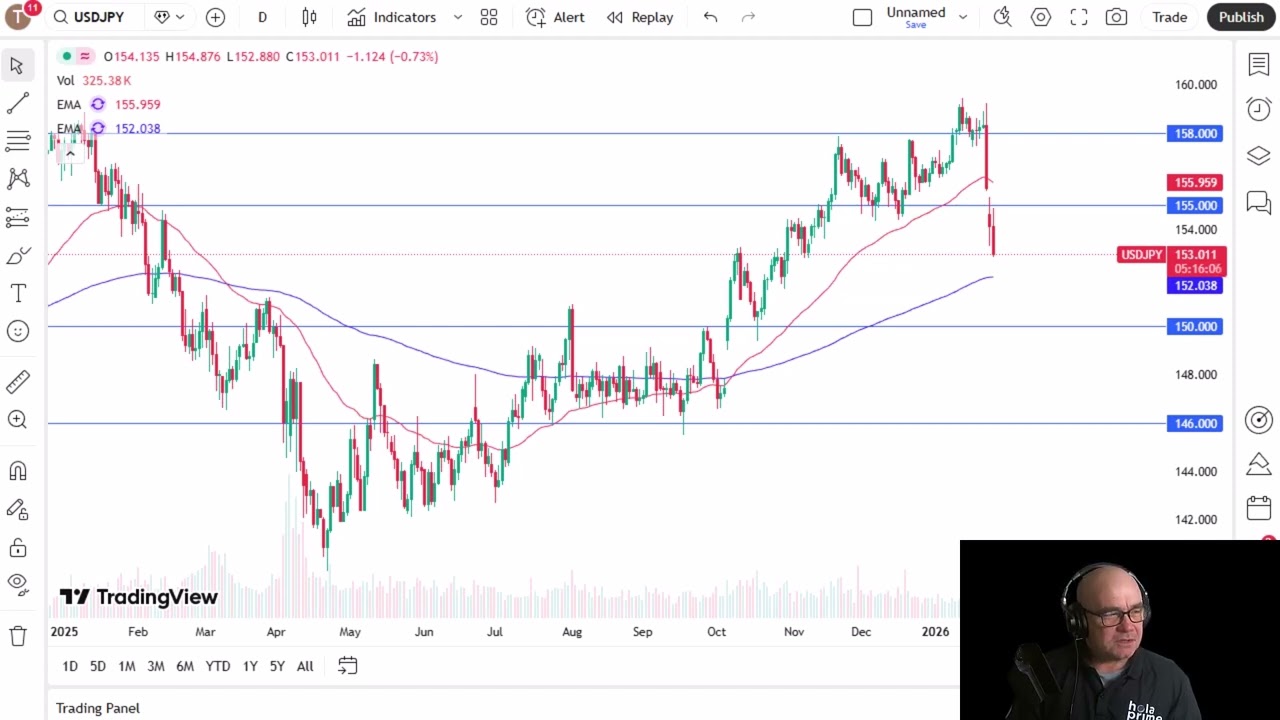
Task: Open the chats speech bubble panel
Action: coord(1259,203)
